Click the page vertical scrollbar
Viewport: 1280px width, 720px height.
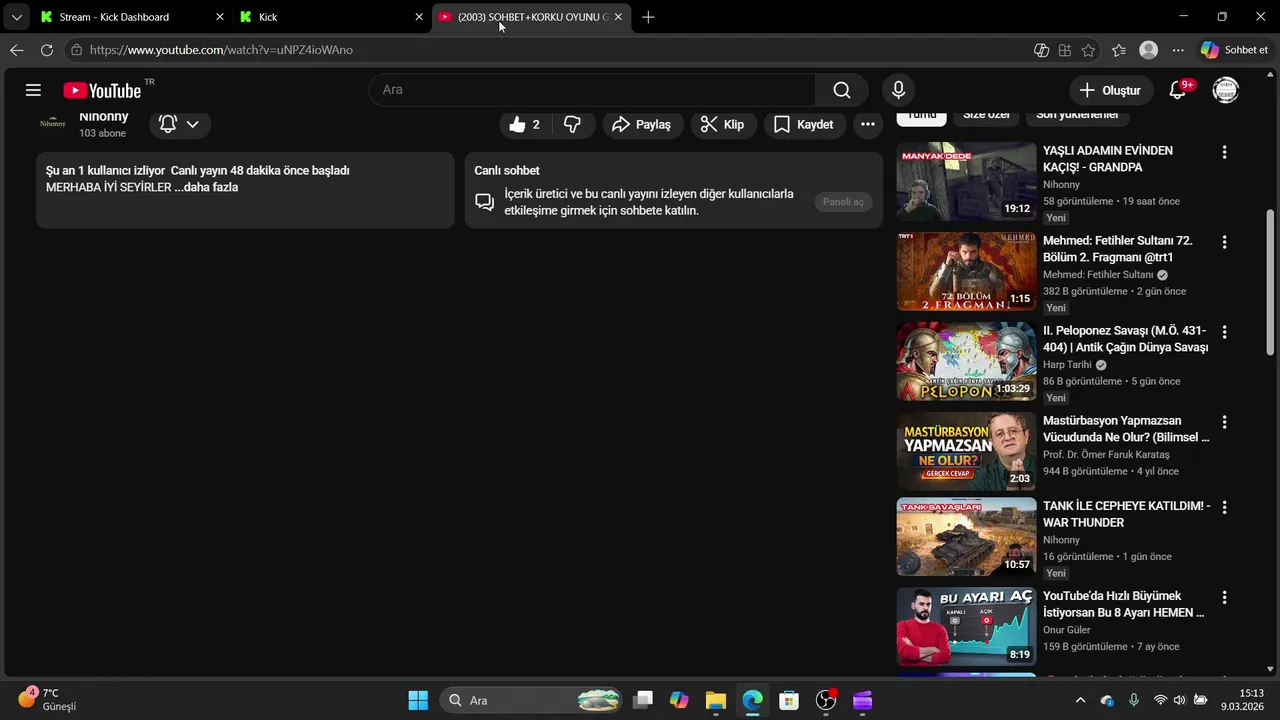[1271, 280]
